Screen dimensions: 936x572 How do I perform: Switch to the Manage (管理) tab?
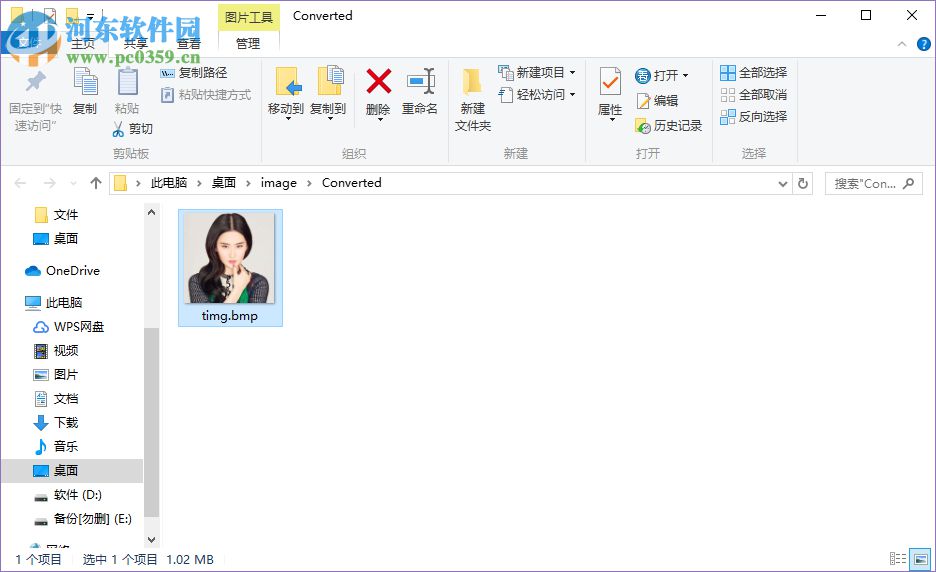pos(248,43)
